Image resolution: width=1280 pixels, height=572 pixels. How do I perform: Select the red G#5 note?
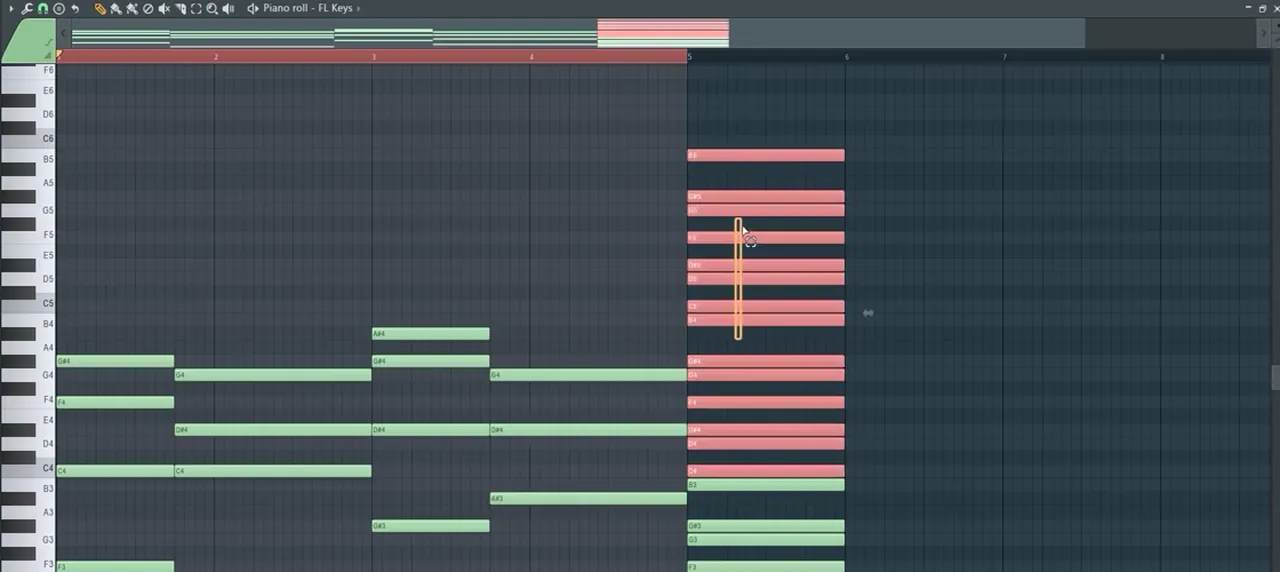766,196
